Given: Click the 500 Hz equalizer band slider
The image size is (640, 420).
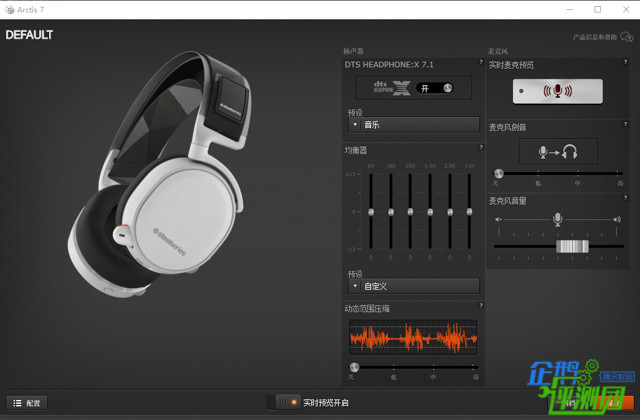Looking at the screenshot, I should (x=410, y=211).
